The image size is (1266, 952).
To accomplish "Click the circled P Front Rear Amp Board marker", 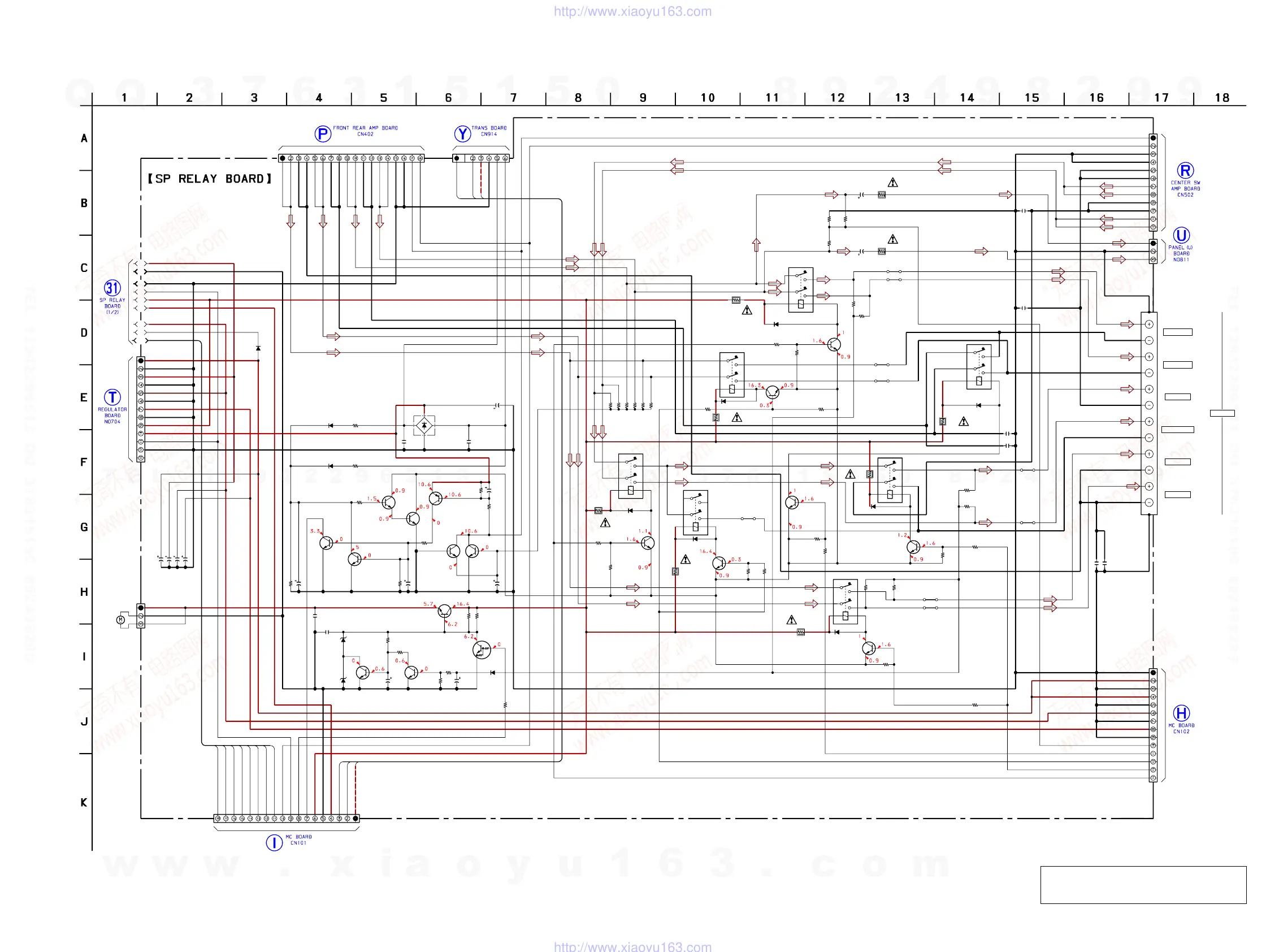I will click(x=322, y=134).
